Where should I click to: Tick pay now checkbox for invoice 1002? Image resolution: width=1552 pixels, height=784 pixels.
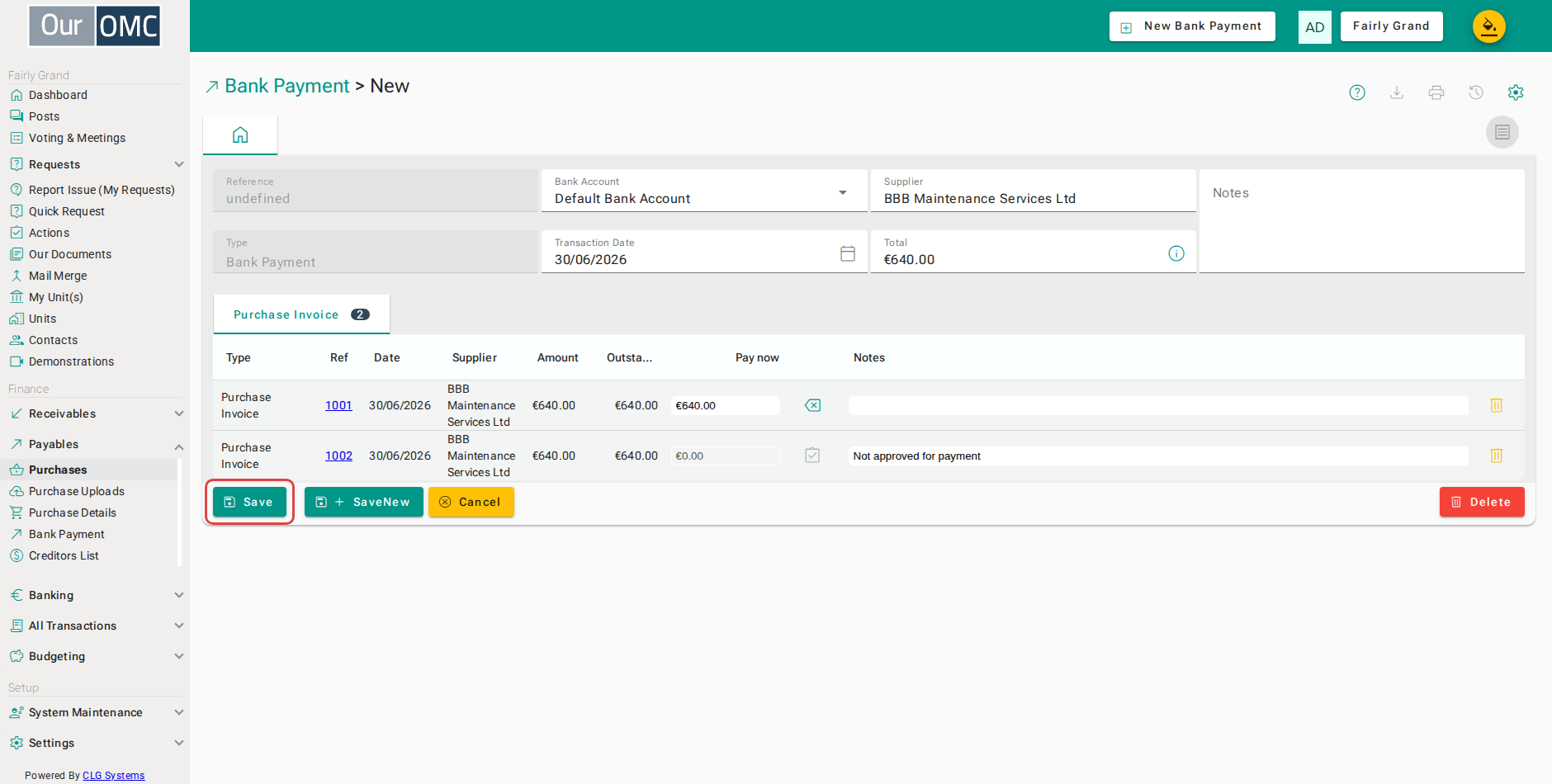pyautogui.click(x=812, y=456)
